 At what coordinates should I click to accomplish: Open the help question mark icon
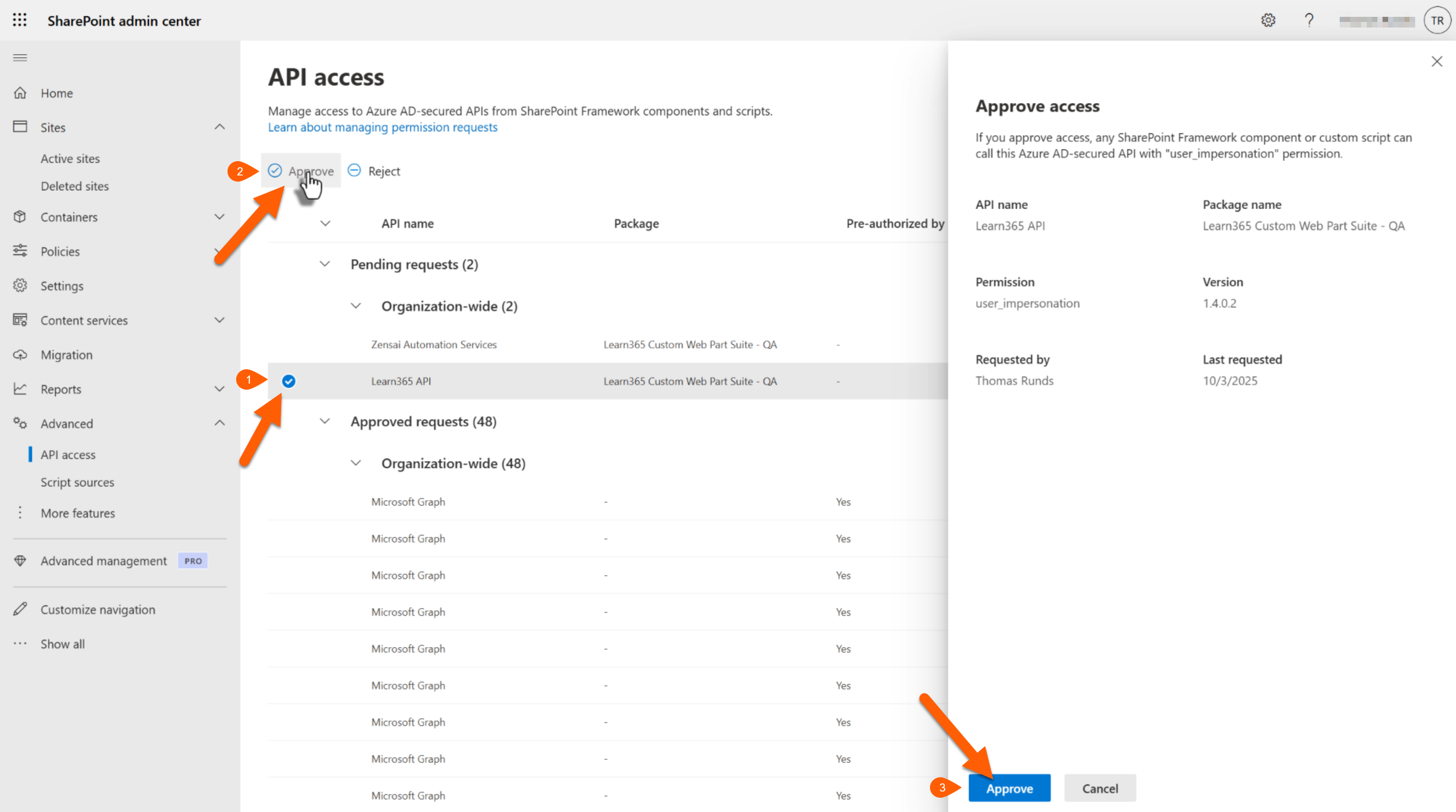tap(1309, 20)
